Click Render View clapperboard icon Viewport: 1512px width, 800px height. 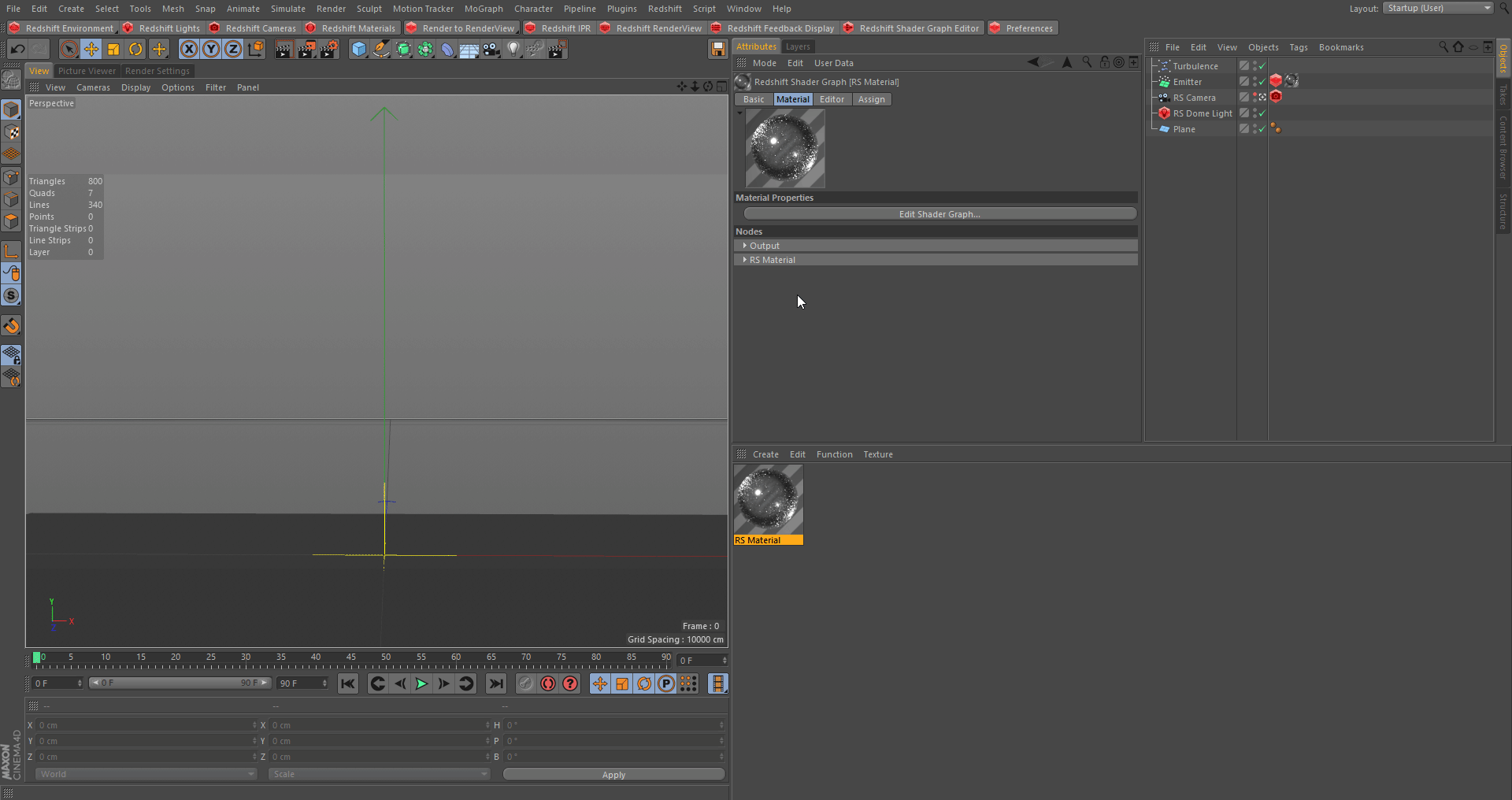tap(283, 50)
